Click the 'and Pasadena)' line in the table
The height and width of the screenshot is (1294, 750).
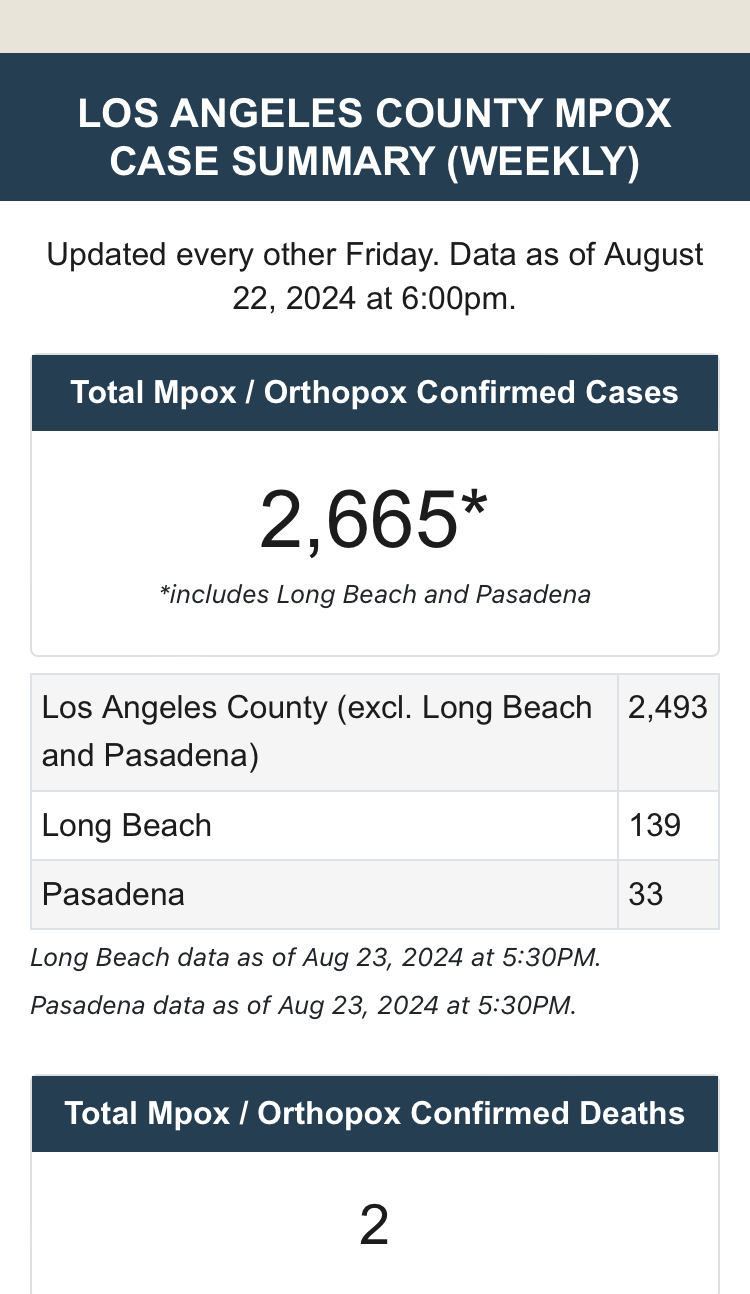[150, 755]
